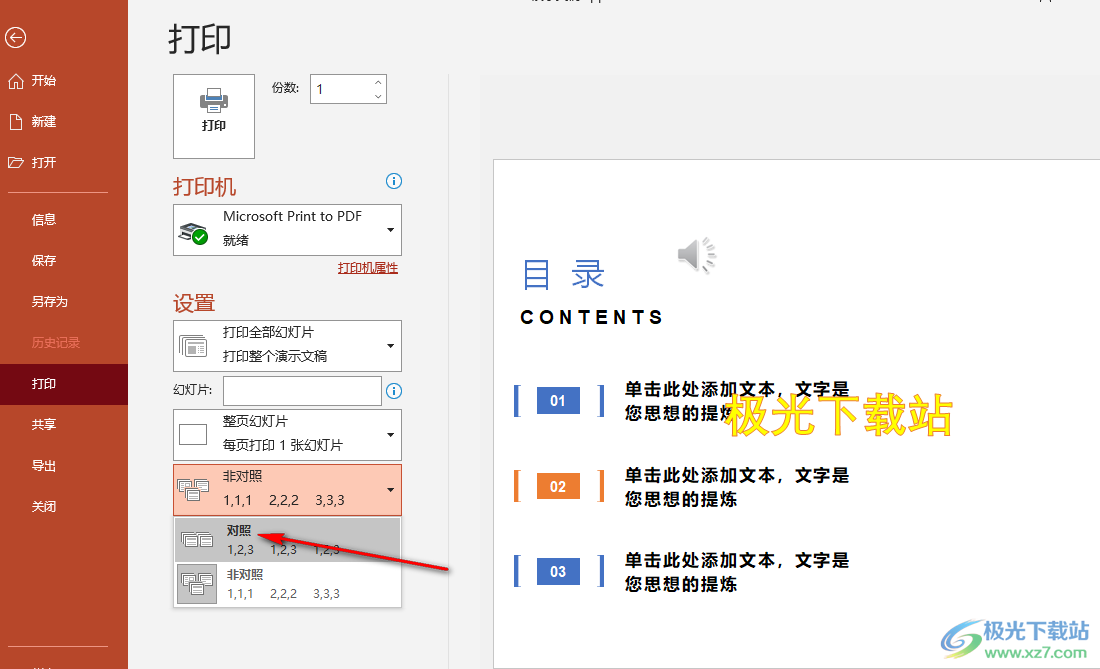Go to 另存为 Save As page

coord(49,302)
